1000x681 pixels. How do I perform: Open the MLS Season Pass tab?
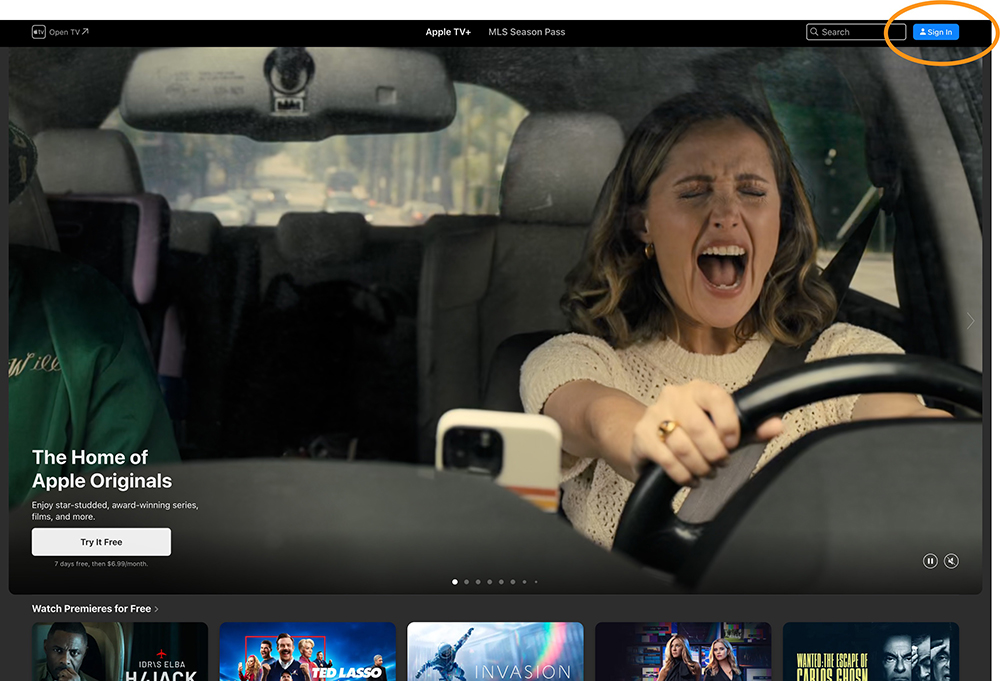(526, 32)
